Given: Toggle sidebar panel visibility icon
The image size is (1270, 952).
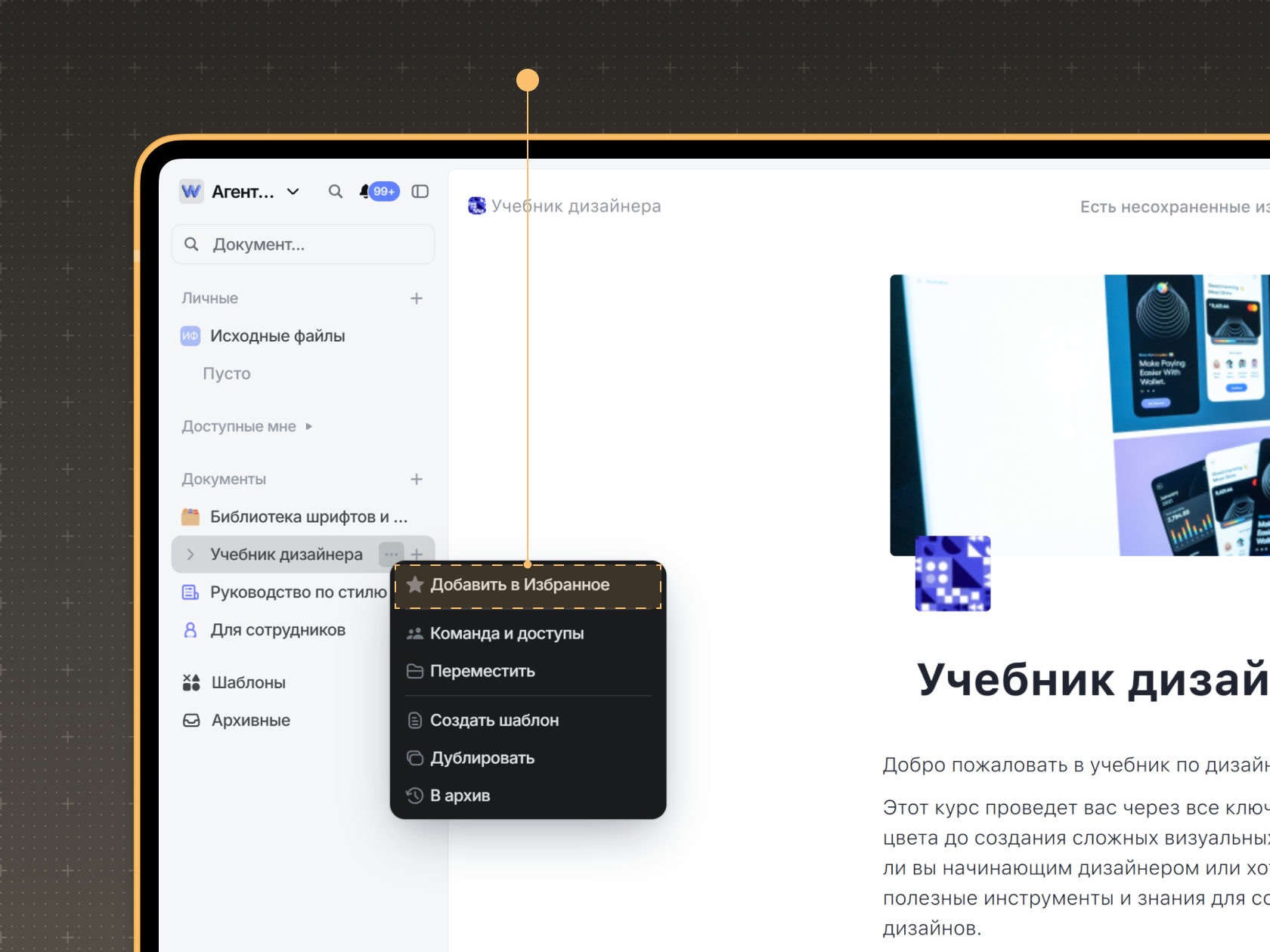Looking at the screenshot, I should pyautogui.click(x=420, y=192).
